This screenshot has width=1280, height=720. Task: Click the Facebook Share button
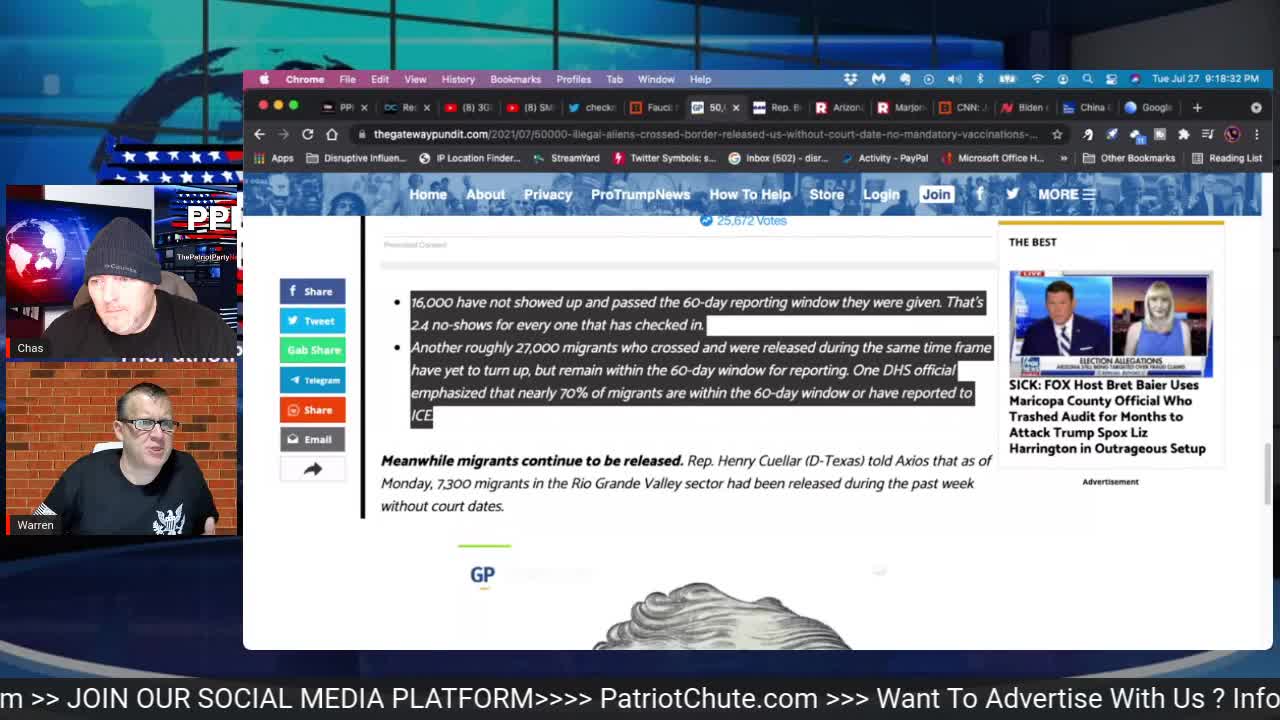(x=312, y=291)
